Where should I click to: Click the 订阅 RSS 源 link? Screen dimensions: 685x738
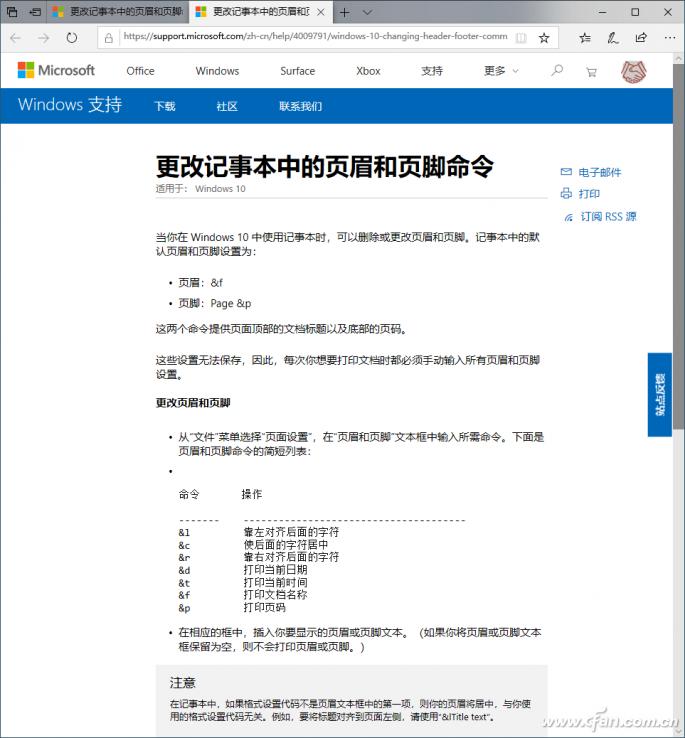click(x=608, y=216)
